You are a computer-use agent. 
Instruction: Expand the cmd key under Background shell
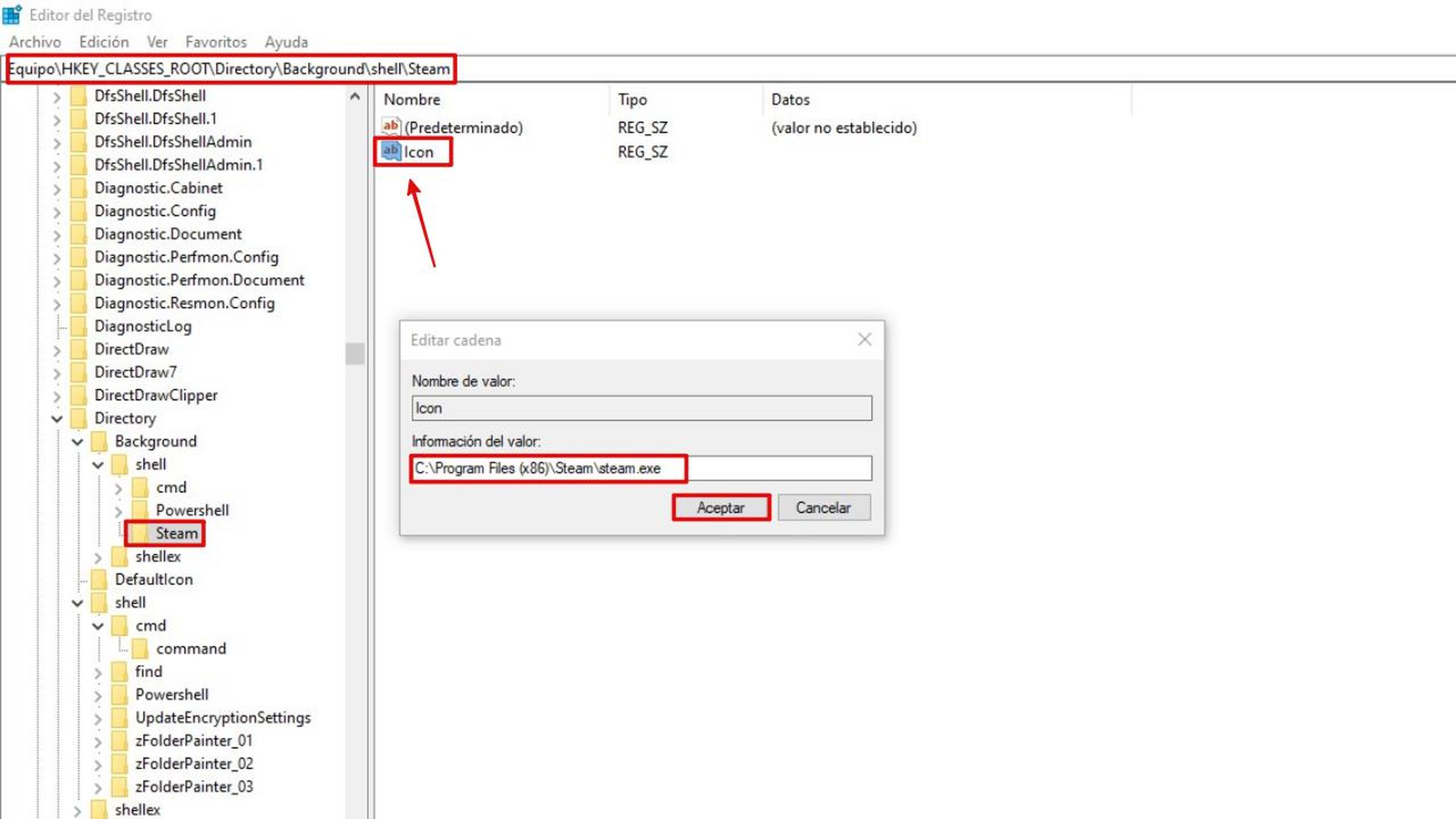[x=118, y=488]
